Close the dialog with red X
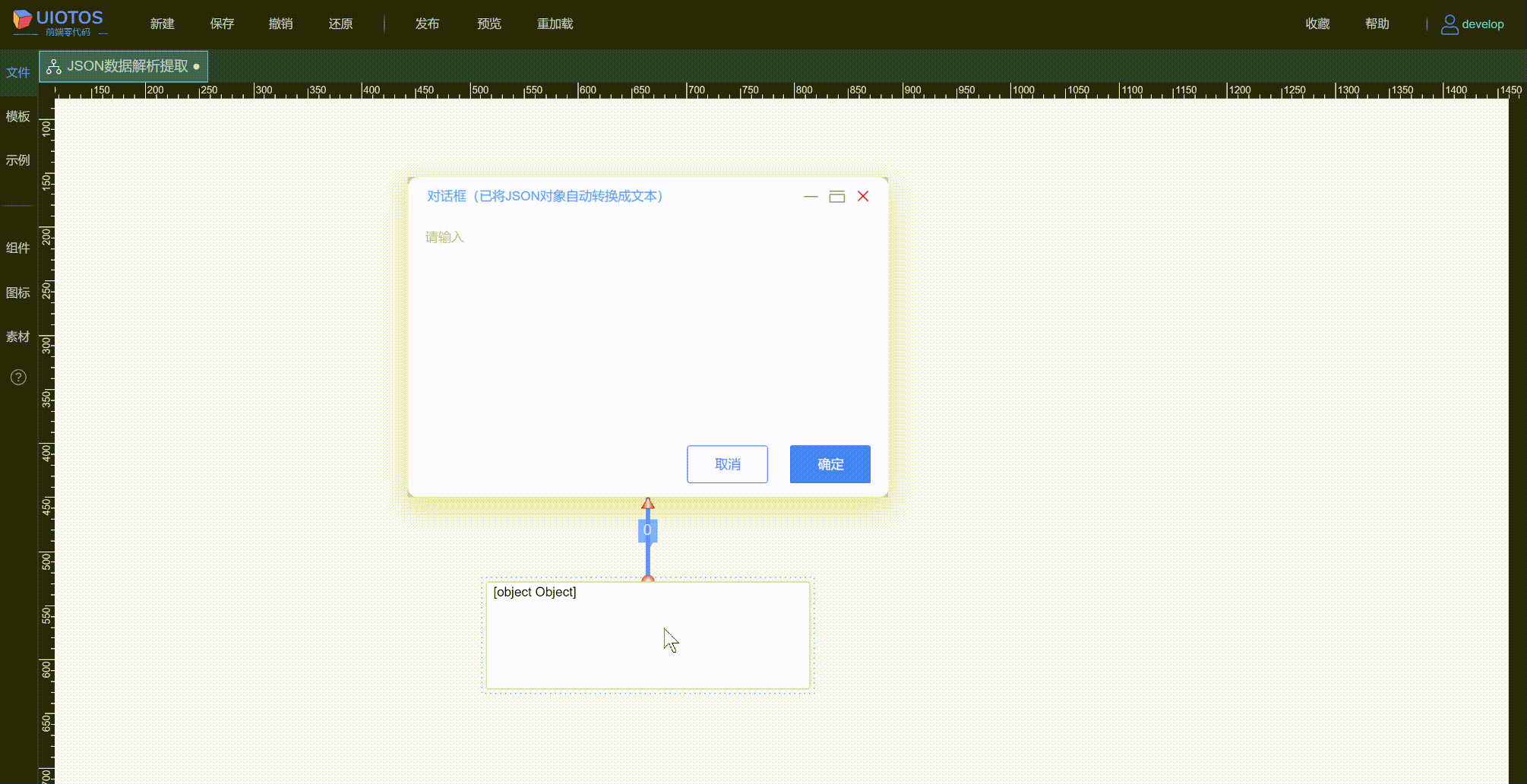 coord(863,197)
